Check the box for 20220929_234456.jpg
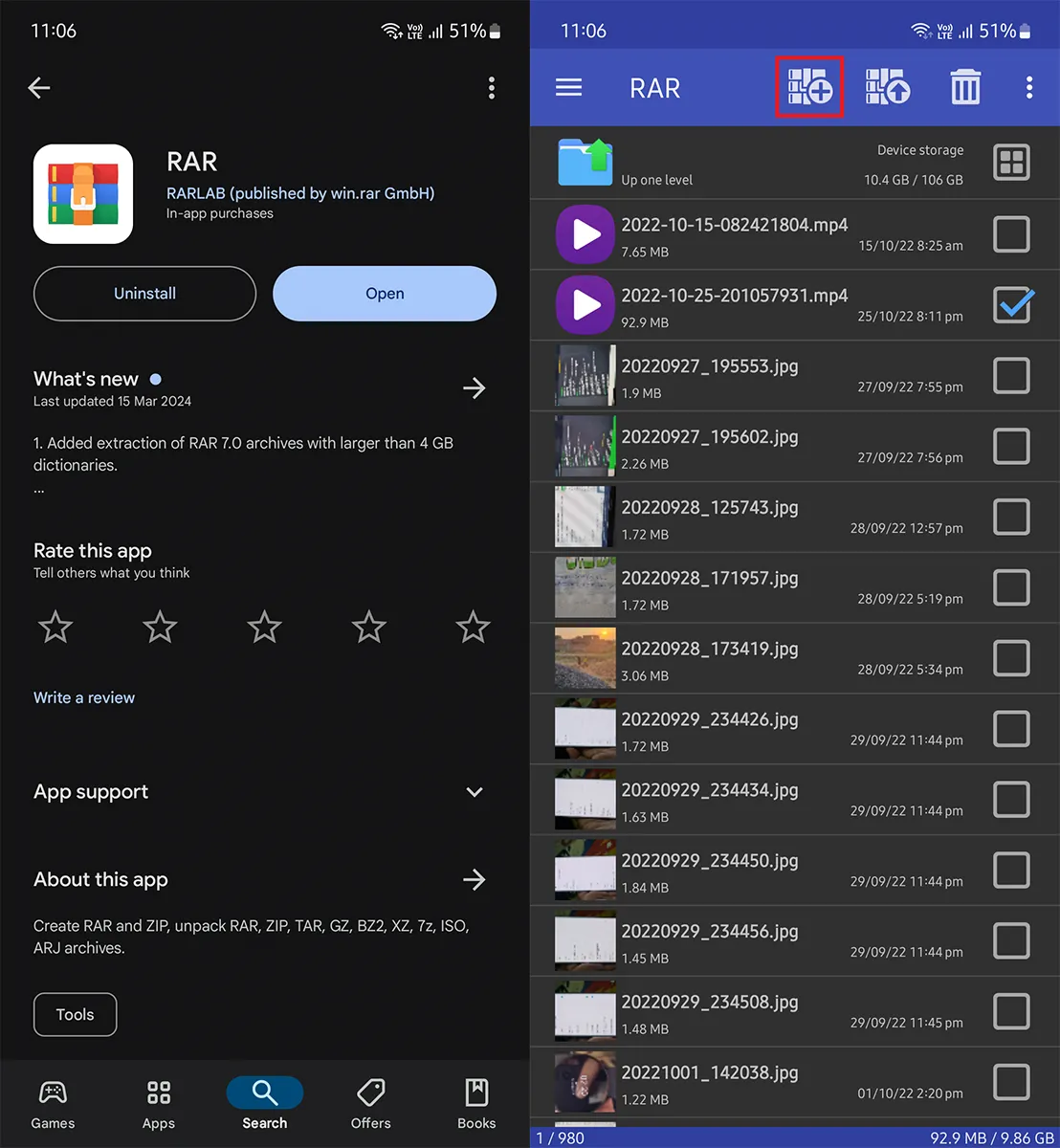The width and height of the screenshot is (1060, 1148). click(1011, 941)
